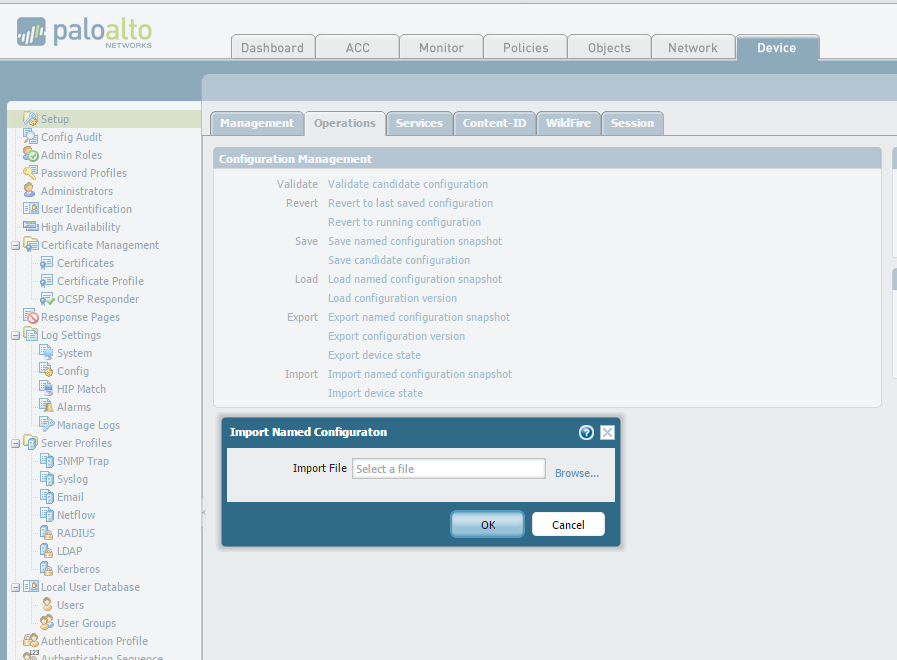Collapse the Server Profiles tree node
Screen dimensions: 897x660
(x=15, y=444)
